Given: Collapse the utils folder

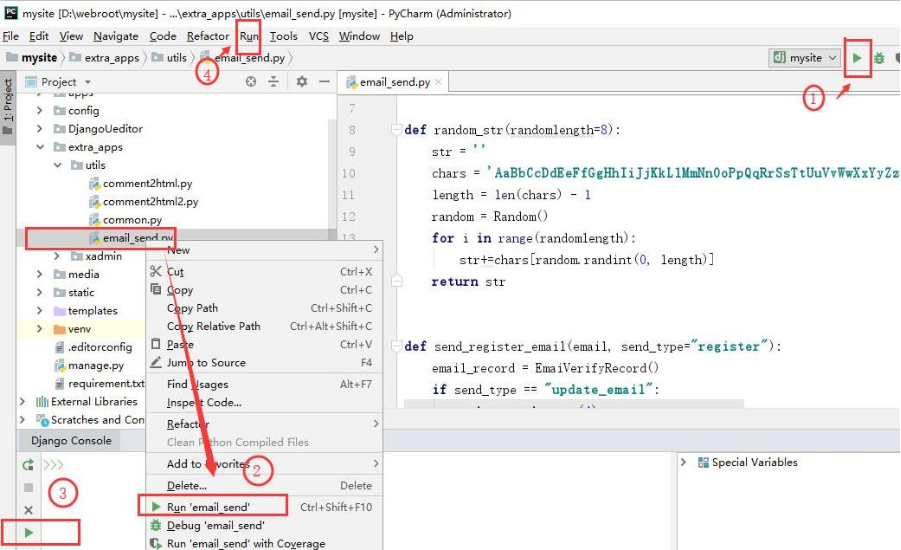Looking at the screenshot, I should tap(57, 165).
